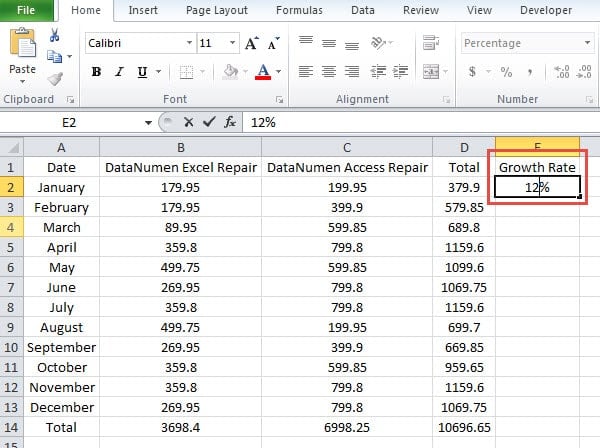Switch to the Formulas tab
600x448 pixels.
click(299, 10)
